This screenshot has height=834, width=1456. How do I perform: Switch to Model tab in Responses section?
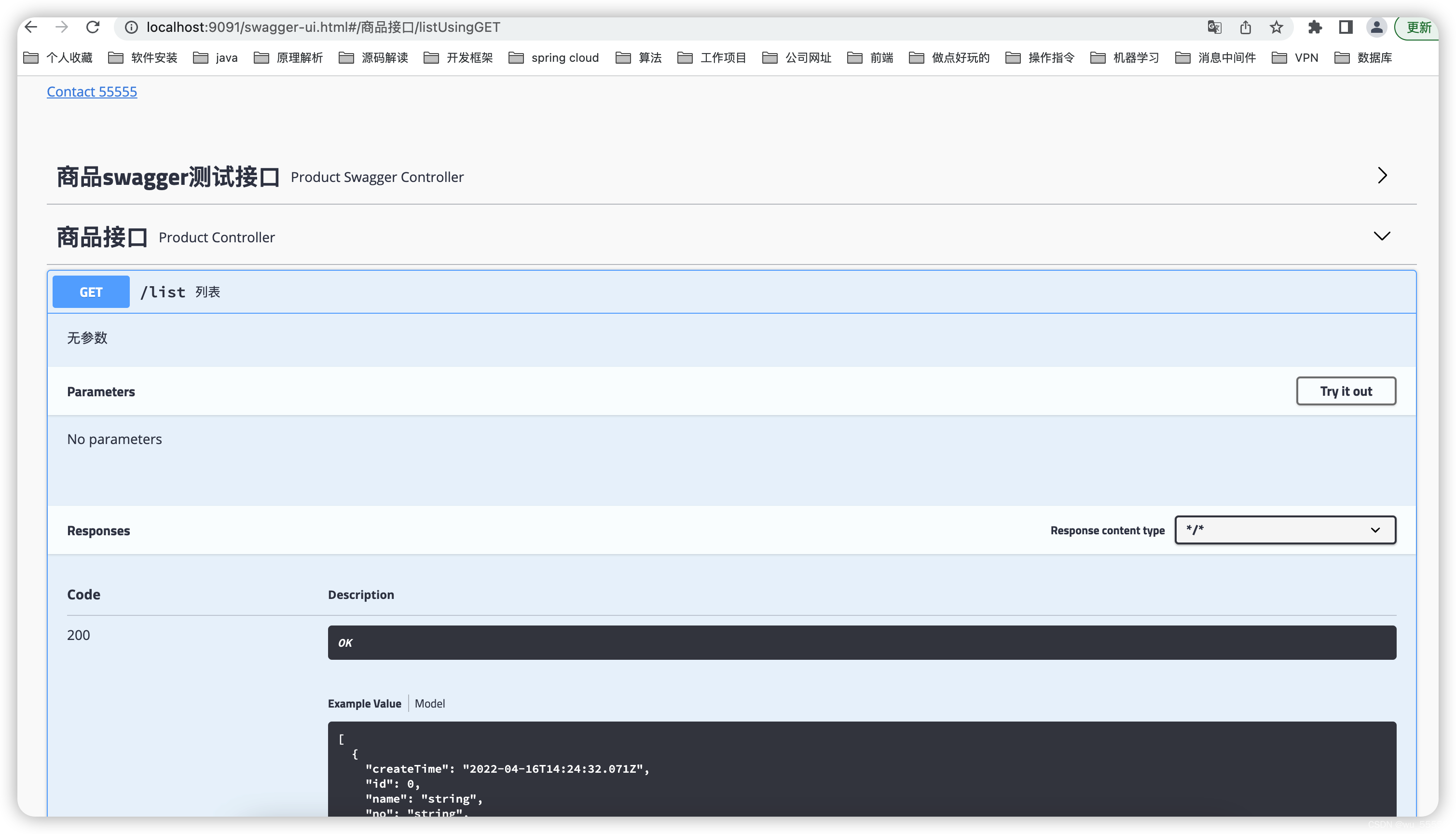[429, 703]
